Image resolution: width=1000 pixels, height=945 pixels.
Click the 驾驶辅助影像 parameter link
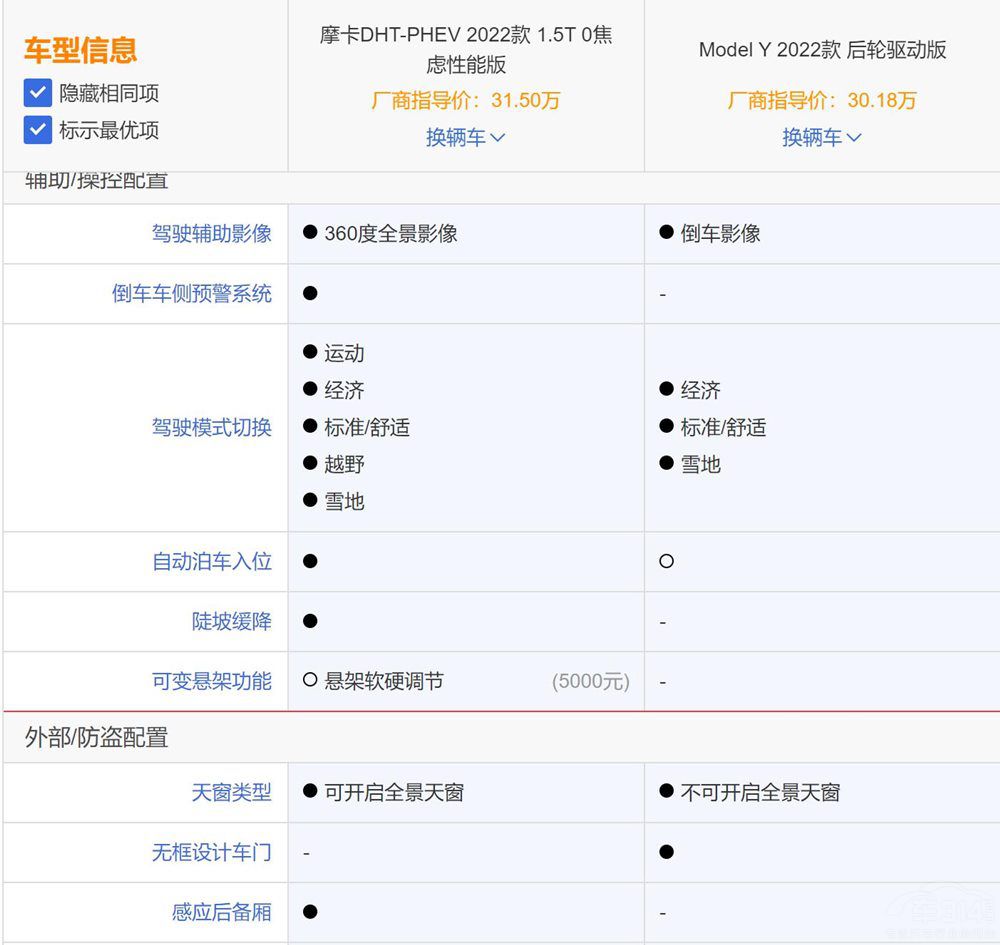[211, 233]
